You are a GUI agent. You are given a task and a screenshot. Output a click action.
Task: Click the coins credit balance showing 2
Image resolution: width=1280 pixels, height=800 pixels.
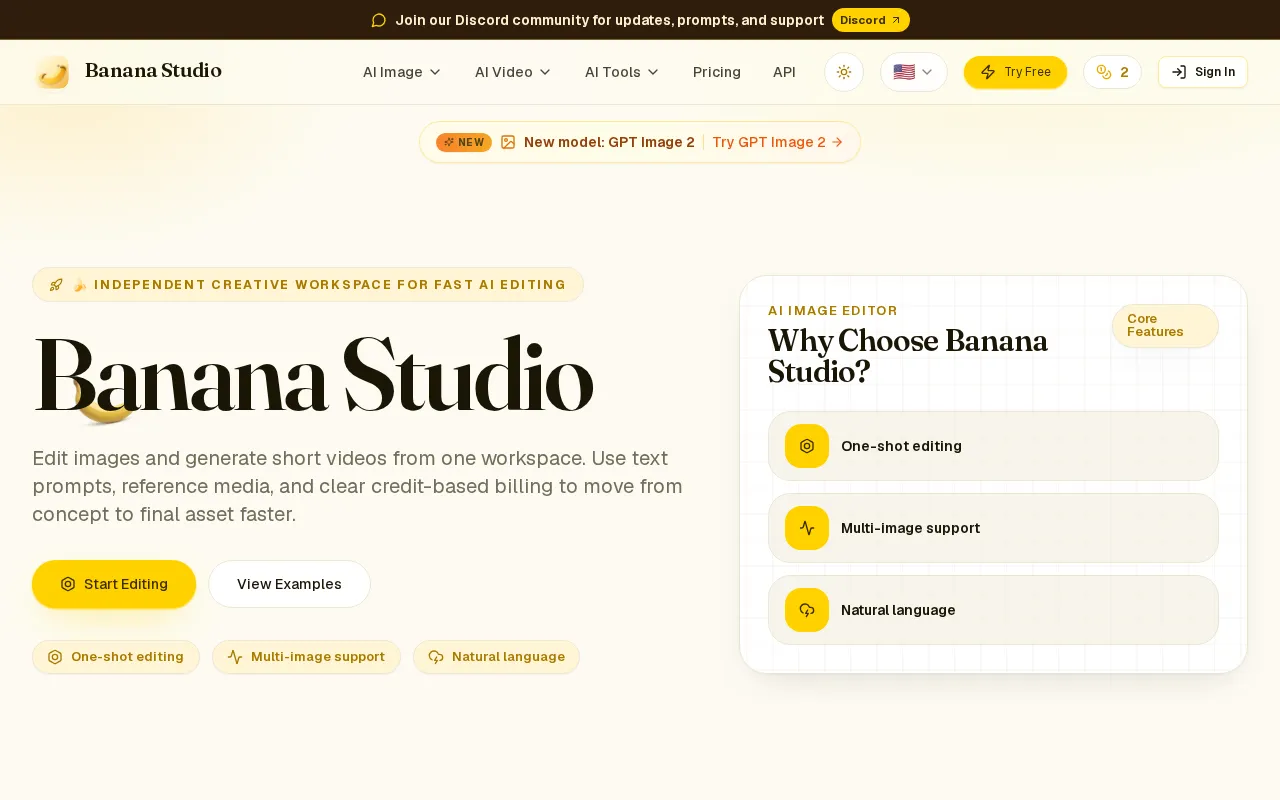point(1112,72)
